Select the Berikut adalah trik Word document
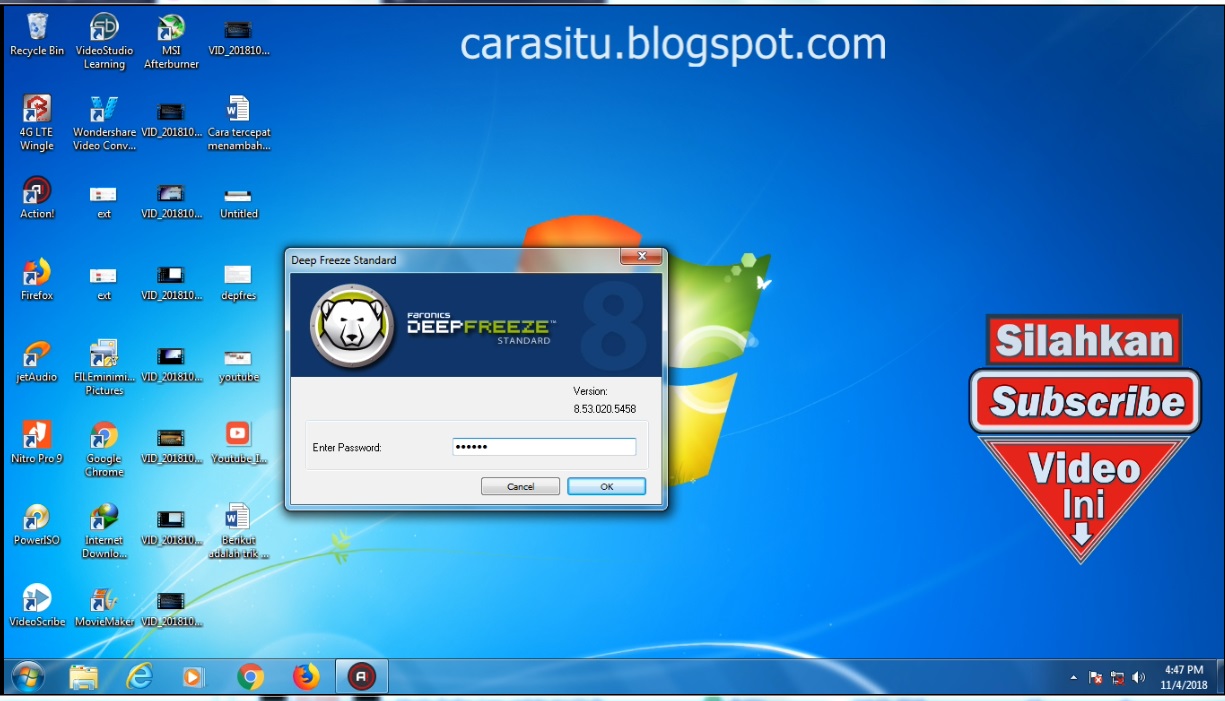1225x701 pixels. point(238,532)
